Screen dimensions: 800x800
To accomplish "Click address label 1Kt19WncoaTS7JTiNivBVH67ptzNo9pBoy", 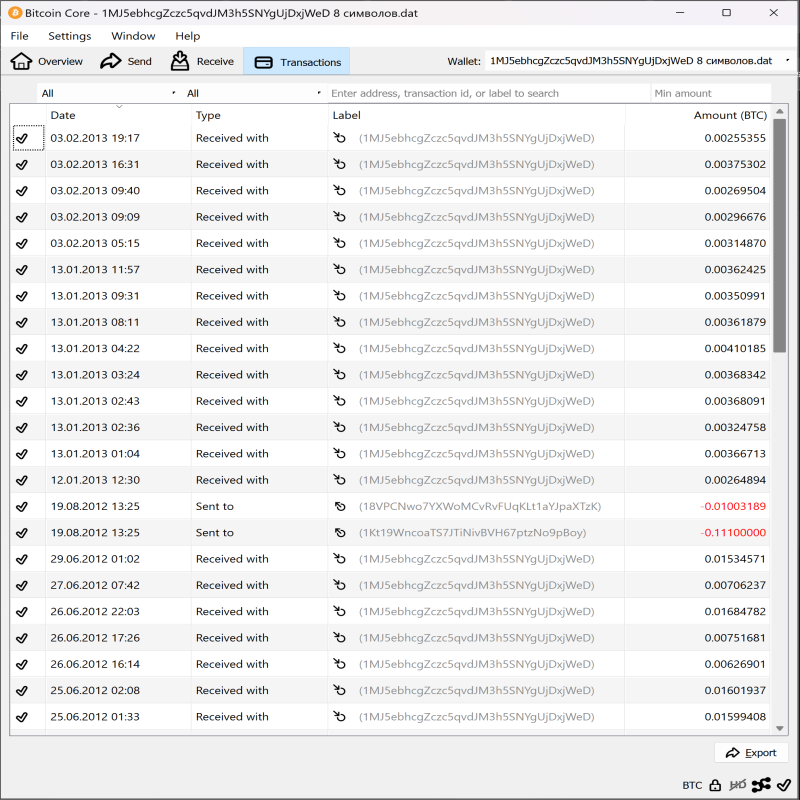I will 472,533.
